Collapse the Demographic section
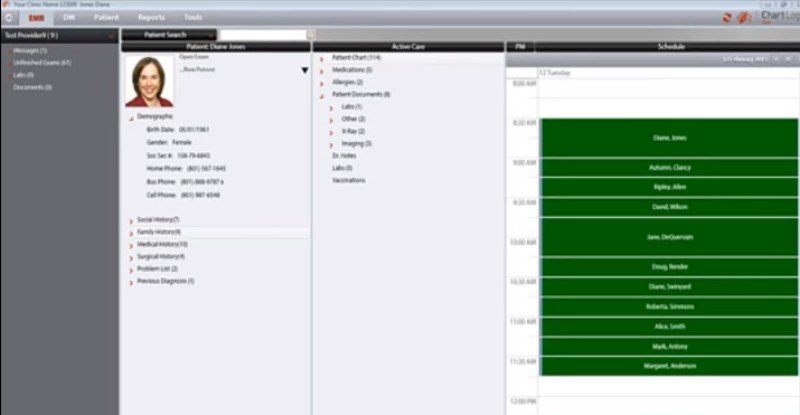800x415 pixels. point(131,118)
